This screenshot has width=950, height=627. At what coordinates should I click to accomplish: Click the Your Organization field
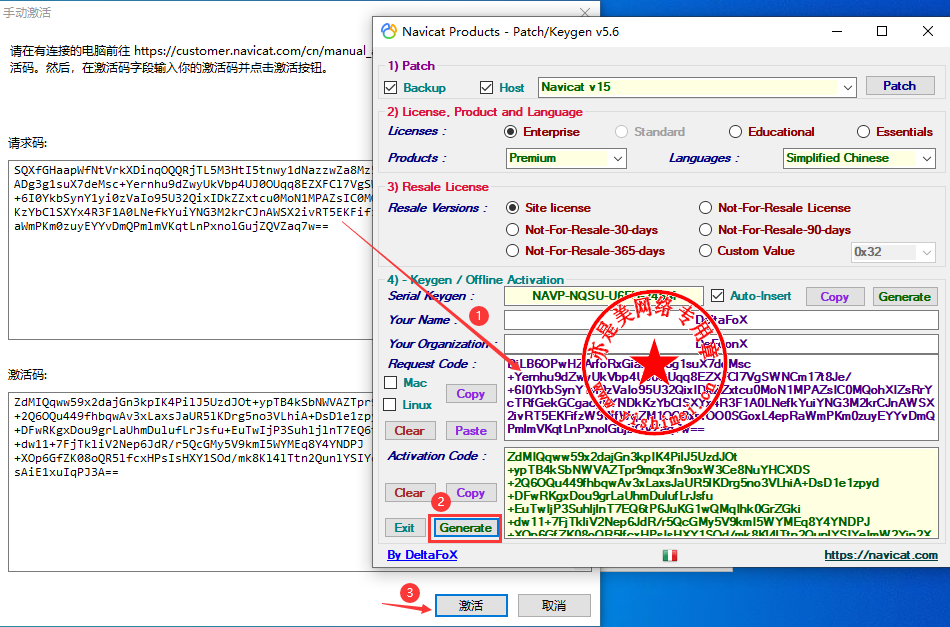pos(721,343)
